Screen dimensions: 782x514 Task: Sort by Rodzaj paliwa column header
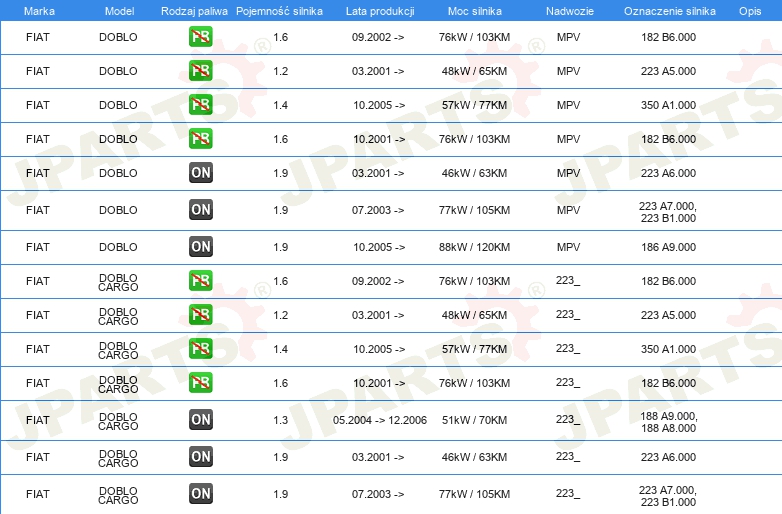tap(194, 11)
